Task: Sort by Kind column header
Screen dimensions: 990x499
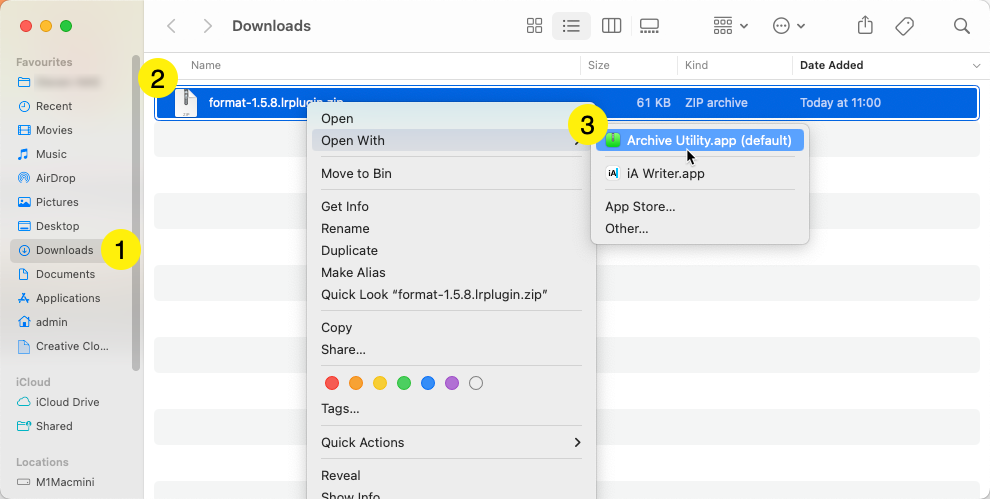Action: coord(696,65)
